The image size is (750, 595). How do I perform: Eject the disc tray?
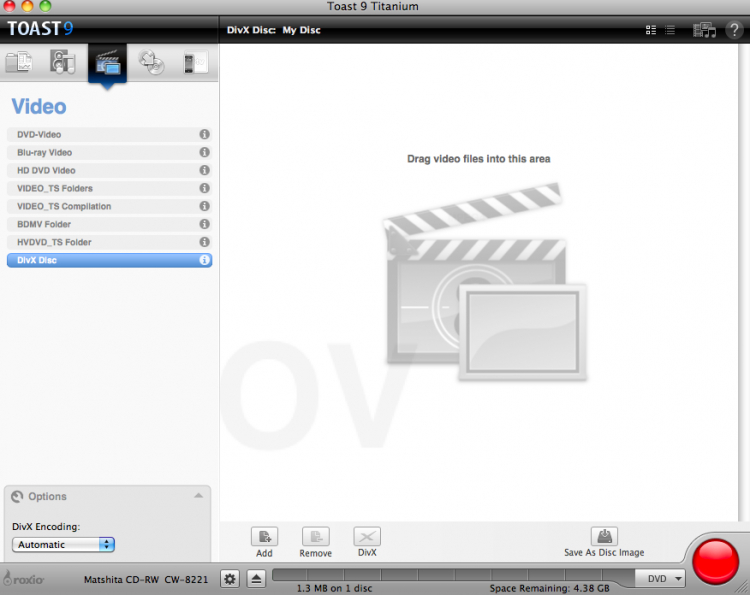[x=256, y=579]
